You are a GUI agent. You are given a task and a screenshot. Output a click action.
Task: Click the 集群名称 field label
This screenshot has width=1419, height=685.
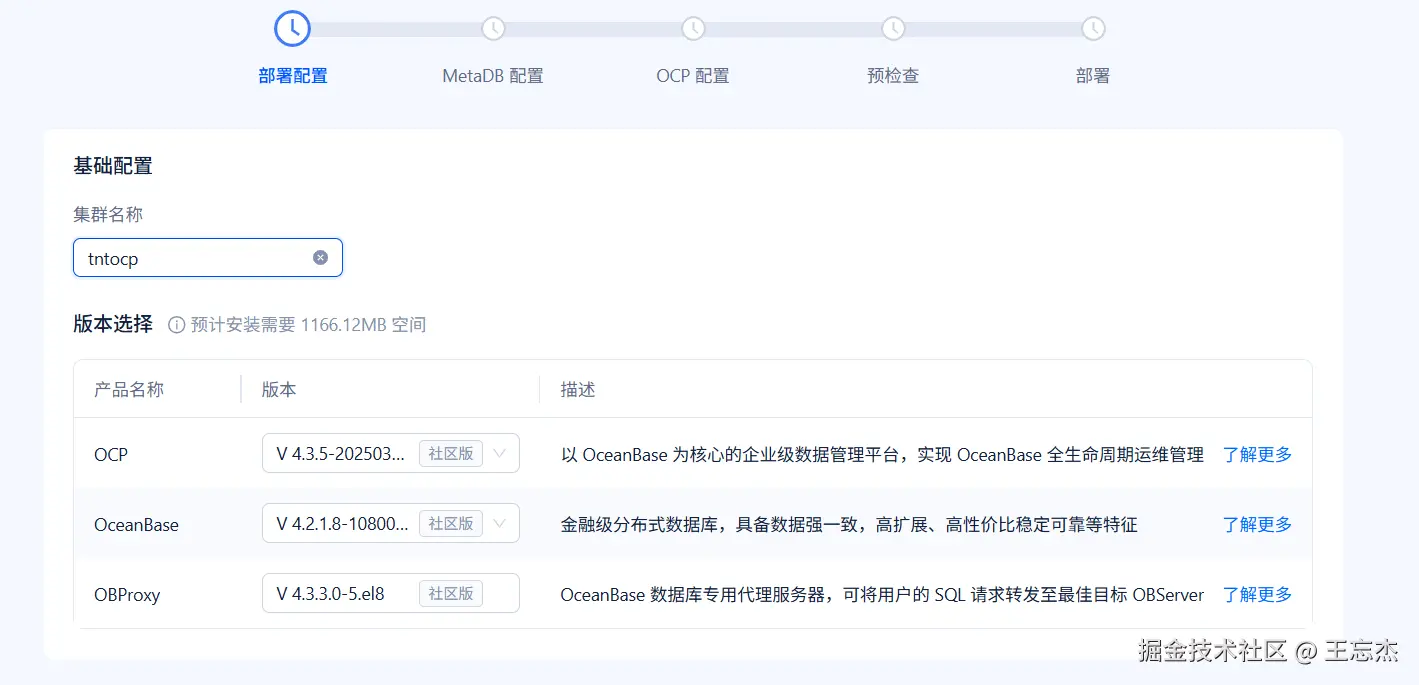pyautogui.click(x=108, y=214)
